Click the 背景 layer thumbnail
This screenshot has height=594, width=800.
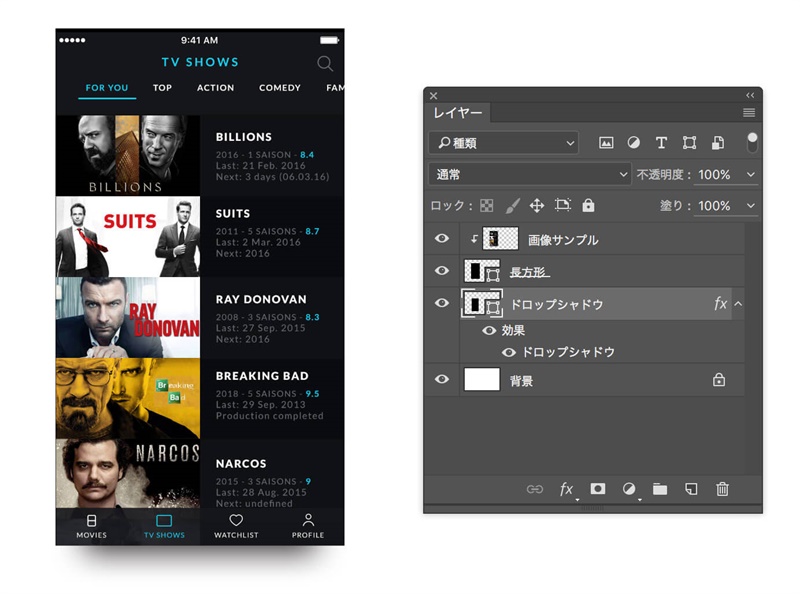(x=482, y=380)
